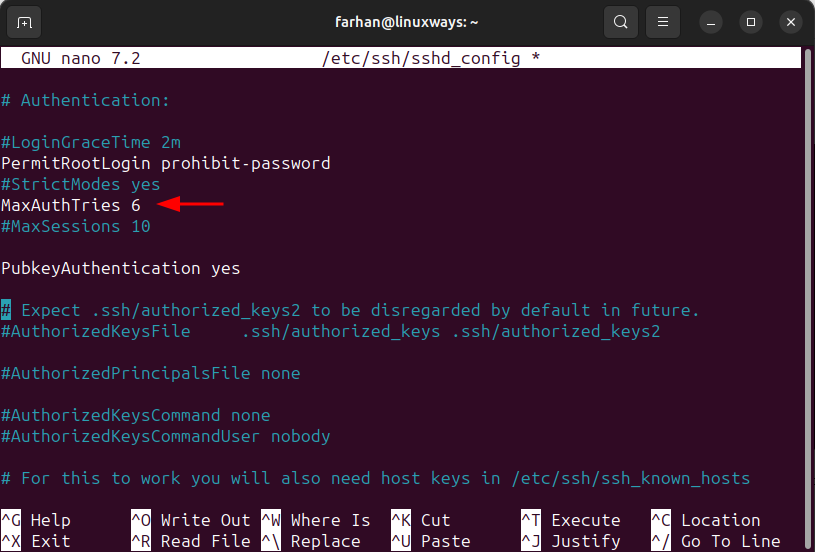Close the terminal window
The width and height of the screenshot is (815, 552).
point(791,22)
